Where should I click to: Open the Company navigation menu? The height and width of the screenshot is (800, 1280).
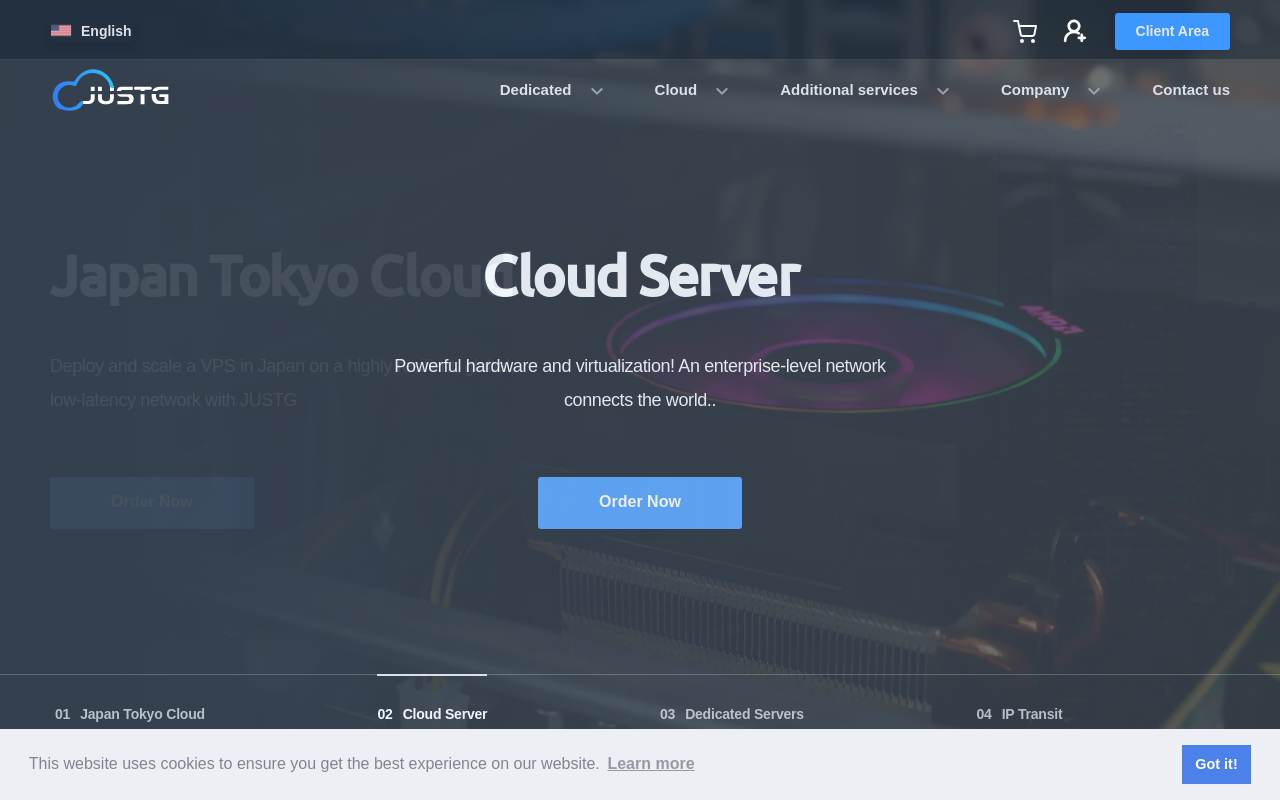(x=1035, y=90)
